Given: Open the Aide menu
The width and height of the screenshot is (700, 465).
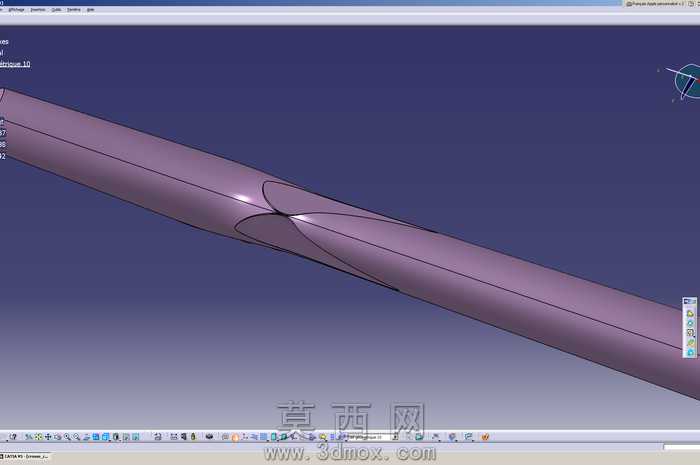Looking at the screenshot, I should point(90,9).
